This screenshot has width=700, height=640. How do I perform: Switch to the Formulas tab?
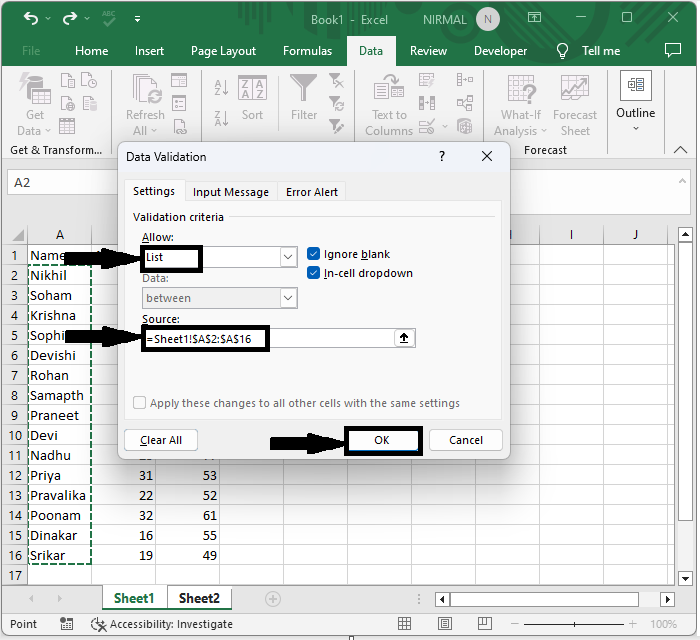307,51
